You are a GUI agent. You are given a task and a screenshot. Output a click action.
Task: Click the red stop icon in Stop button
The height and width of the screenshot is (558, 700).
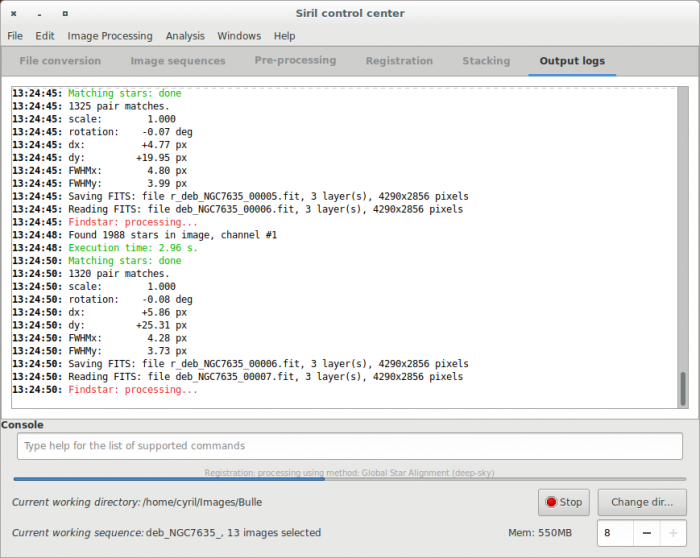[551, 502]
